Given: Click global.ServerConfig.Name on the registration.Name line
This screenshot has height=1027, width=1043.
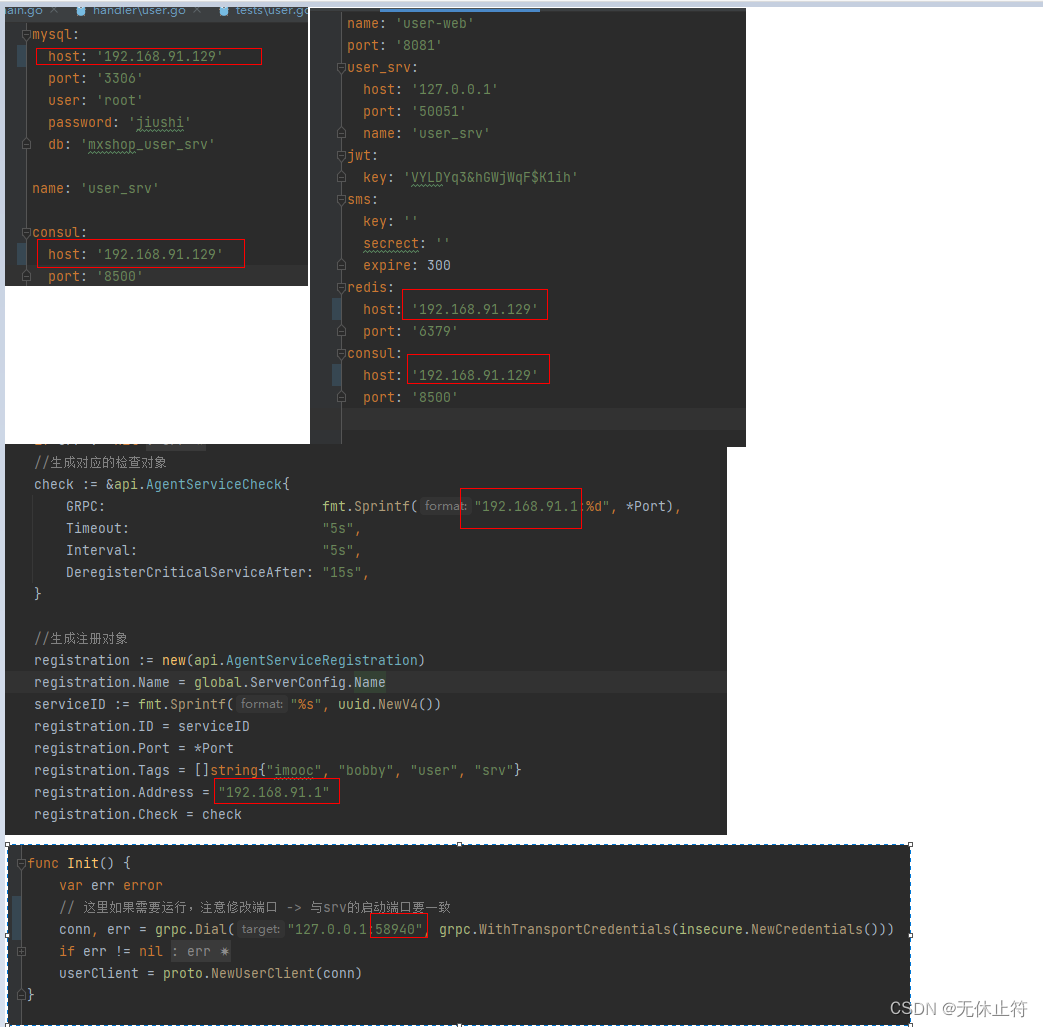Looking at the screenshot, I should (289, 682).
